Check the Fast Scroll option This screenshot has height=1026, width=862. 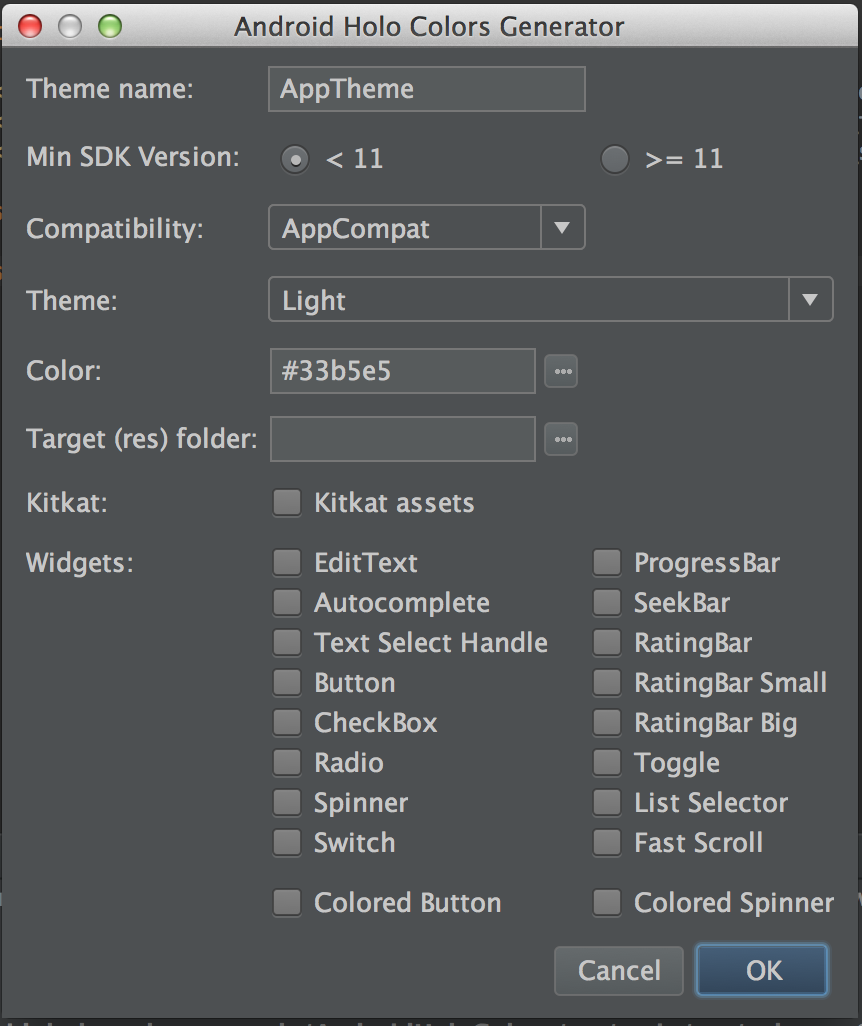point(607,843)
